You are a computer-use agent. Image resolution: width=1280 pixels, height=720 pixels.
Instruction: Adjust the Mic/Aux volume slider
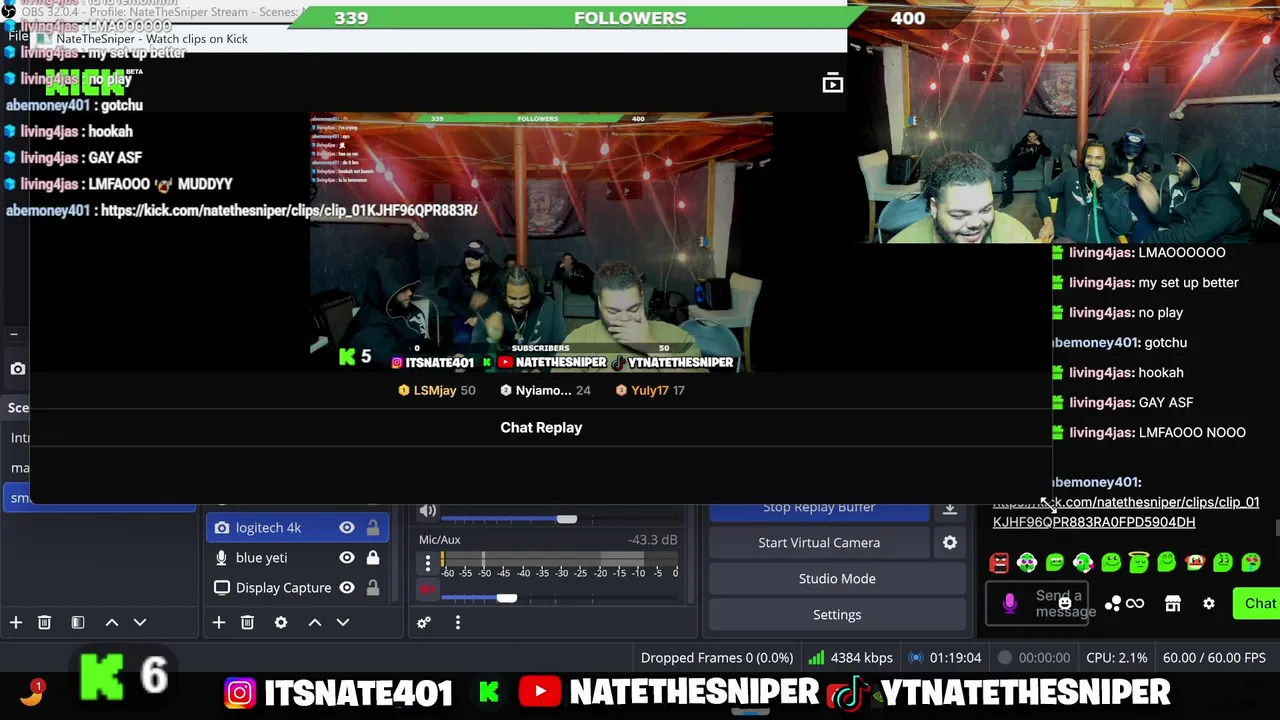(x=506, y=598)
